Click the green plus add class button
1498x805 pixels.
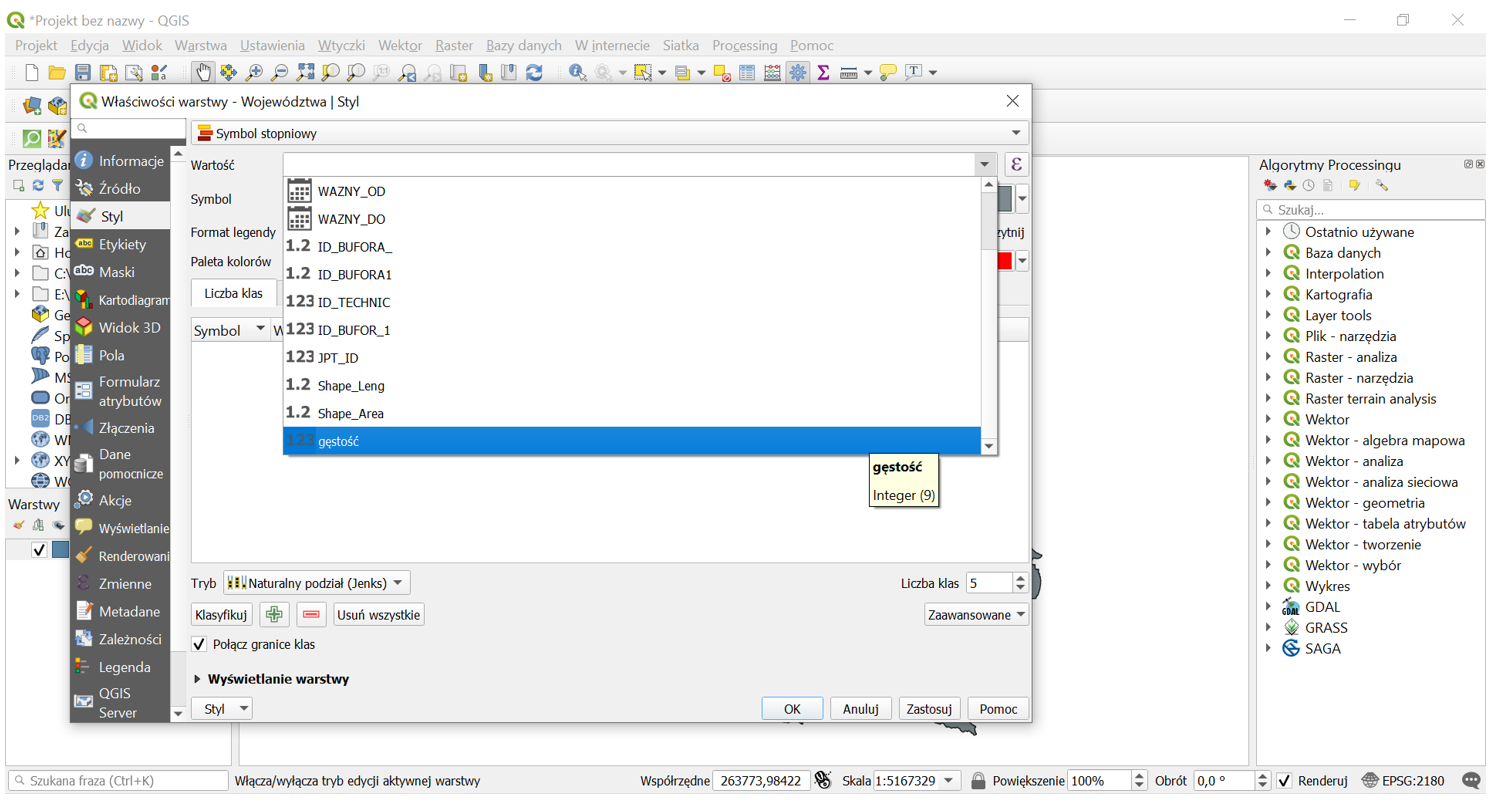[x=274, y=614]
